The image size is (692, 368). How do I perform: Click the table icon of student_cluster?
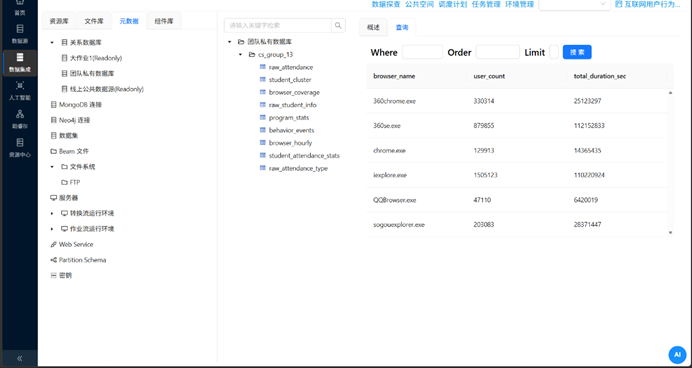pyautogui.click(x=263, y=79)
